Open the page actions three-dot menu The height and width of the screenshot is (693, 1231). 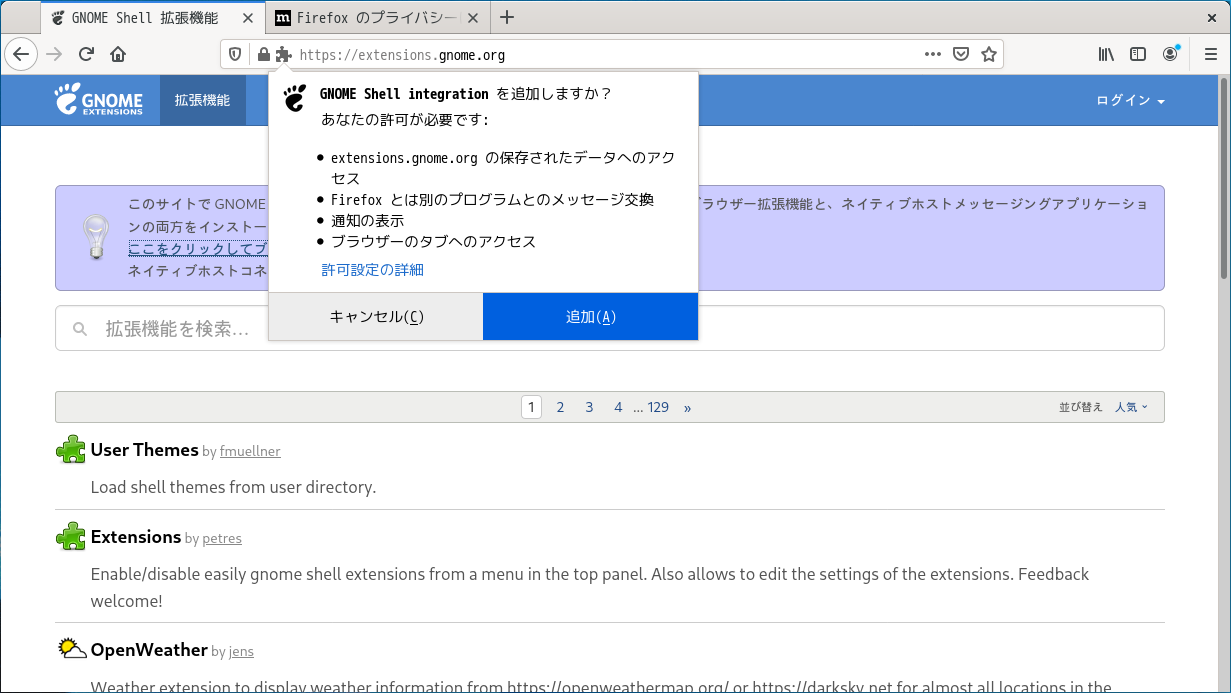(x=933, y=55)
